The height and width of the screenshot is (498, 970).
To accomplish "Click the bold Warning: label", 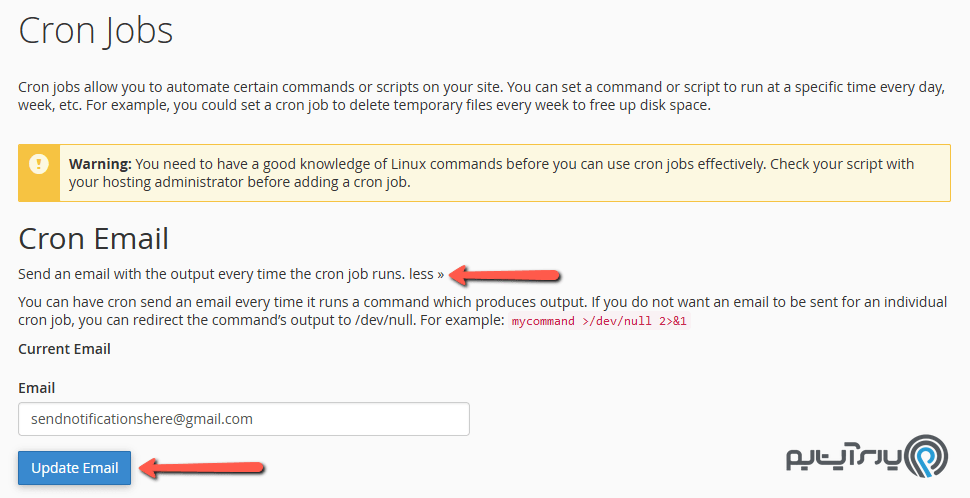I will [x=100, y=163].
